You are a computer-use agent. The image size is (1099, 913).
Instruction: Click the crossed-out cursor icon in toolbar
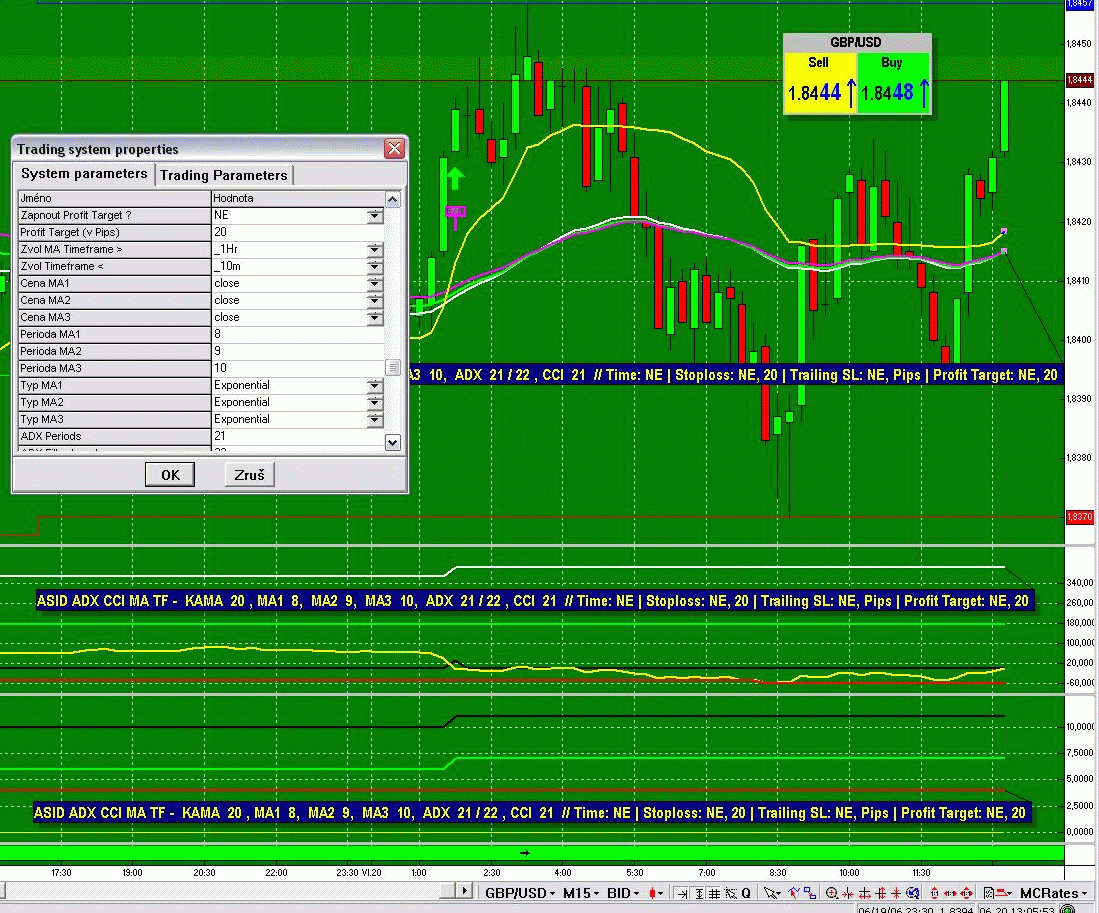[730, 893]
